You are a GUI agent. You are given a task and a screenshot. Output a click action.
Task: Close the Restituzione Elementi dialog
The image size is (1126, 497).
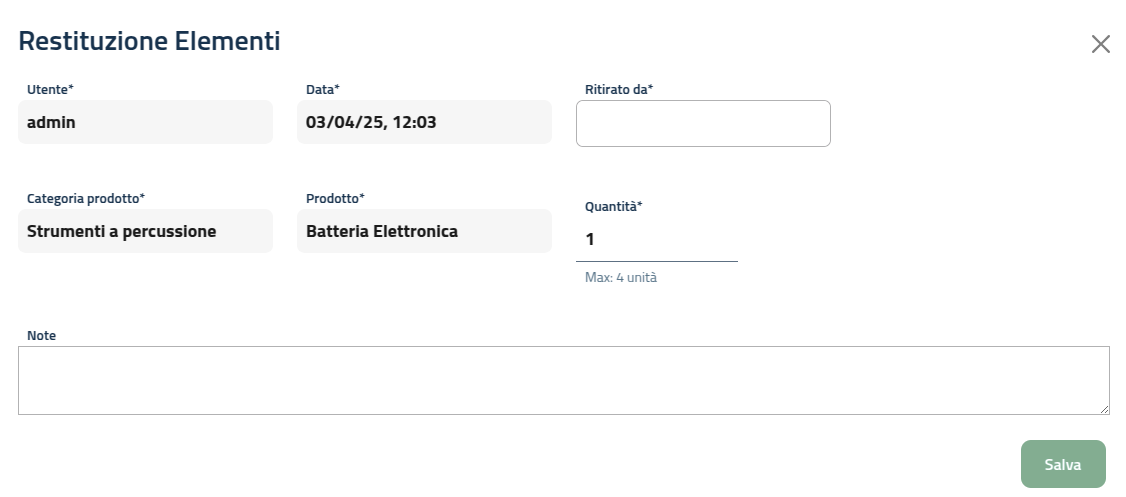[1100, 44]
